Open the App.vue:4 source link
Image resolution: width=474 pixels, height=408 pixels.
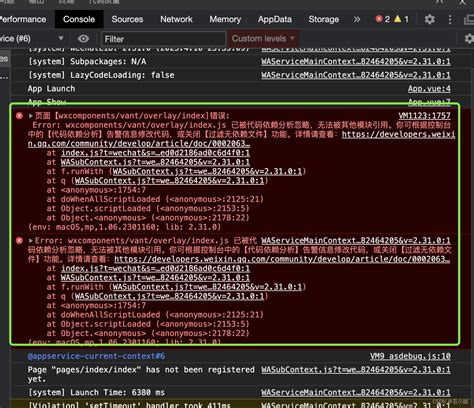point(429,89)
